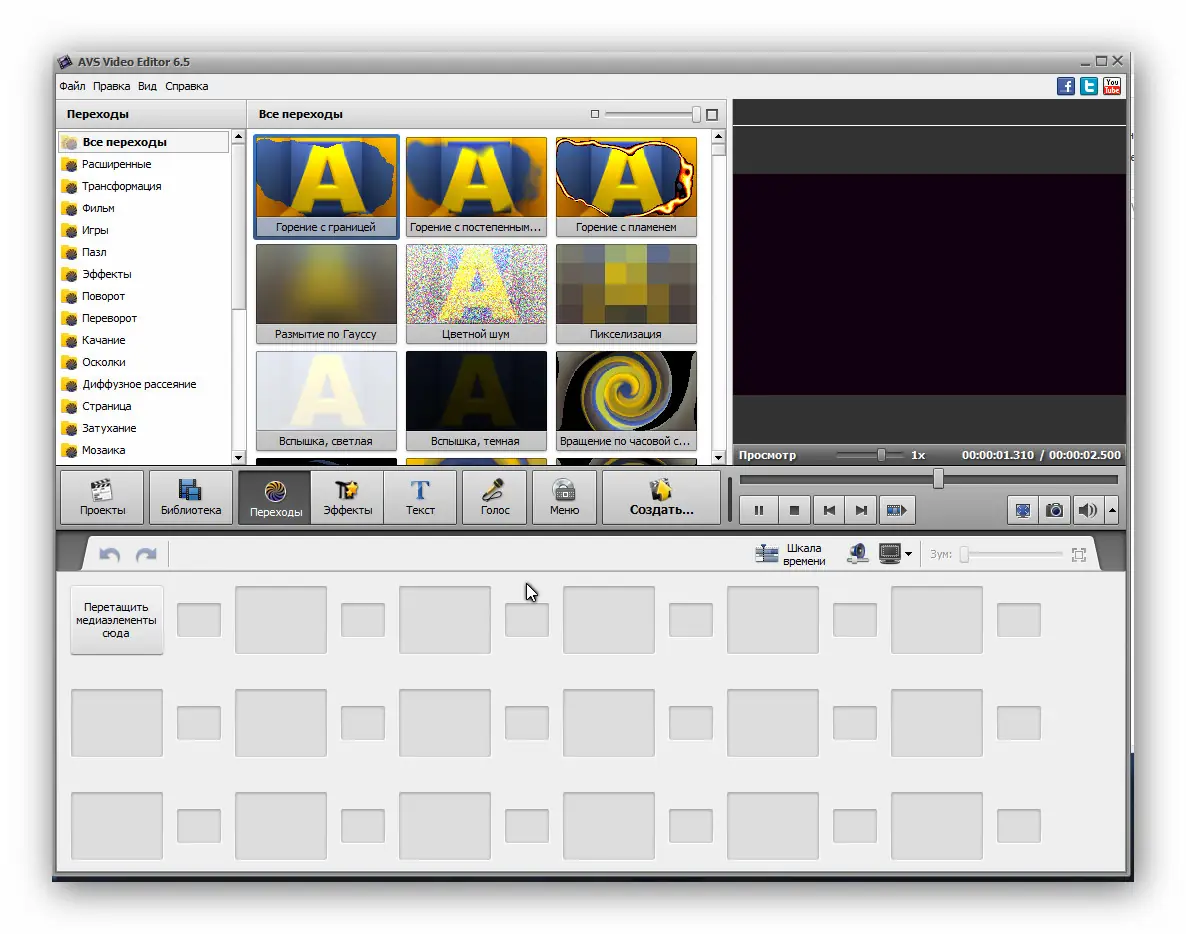Image resolution: width=1186 pixels, height=934 pixels.
Task: Select Пикселизация transition thumbnail
Action: [626, 293]
